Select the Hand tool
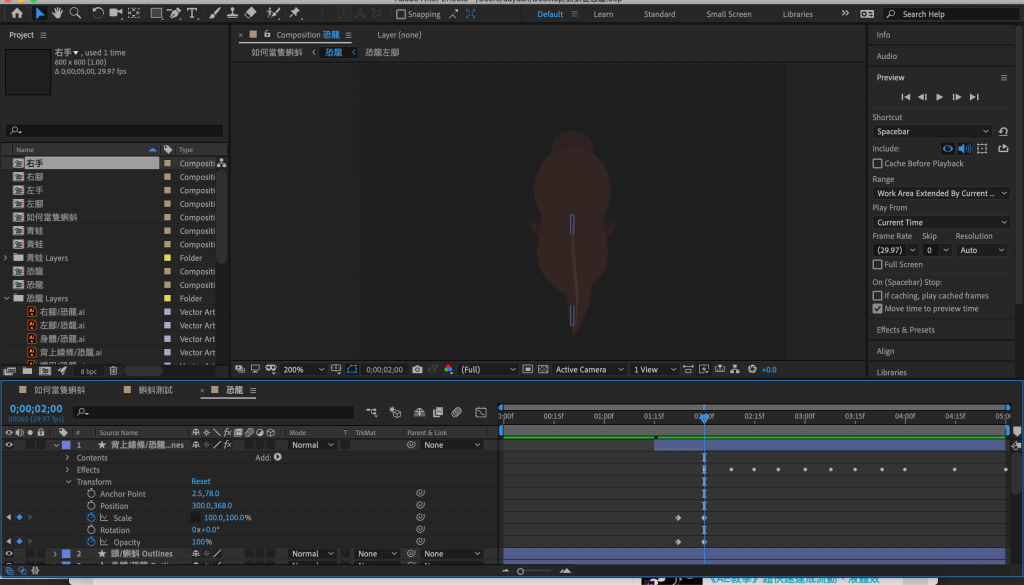The width and height of the screenshot is (1024, 585). 58,14
